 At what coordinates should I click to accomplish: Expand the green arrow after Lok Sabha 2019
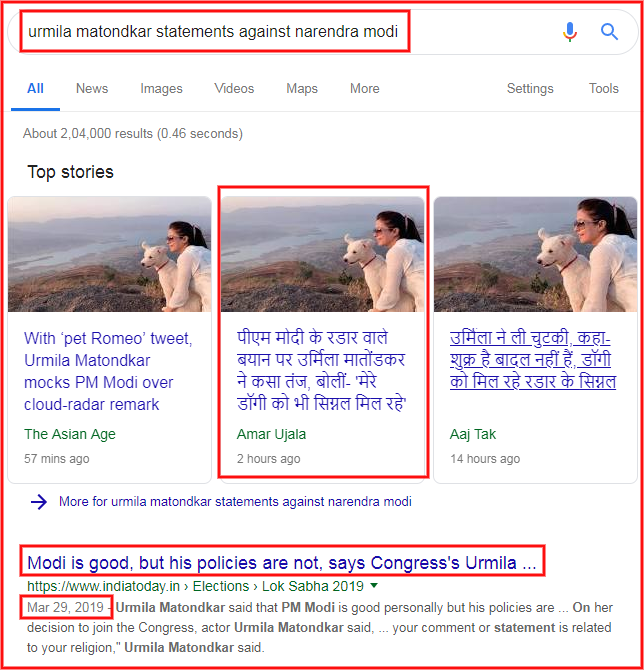(x=374, y=585)
